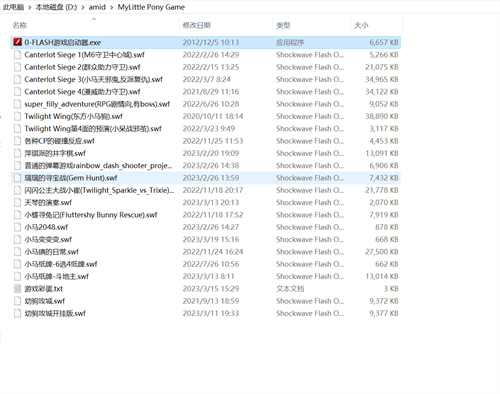Select the date 2021/8/29 11:16
The height and width of the screenshot is (394, 500).
tap(211, 92)
